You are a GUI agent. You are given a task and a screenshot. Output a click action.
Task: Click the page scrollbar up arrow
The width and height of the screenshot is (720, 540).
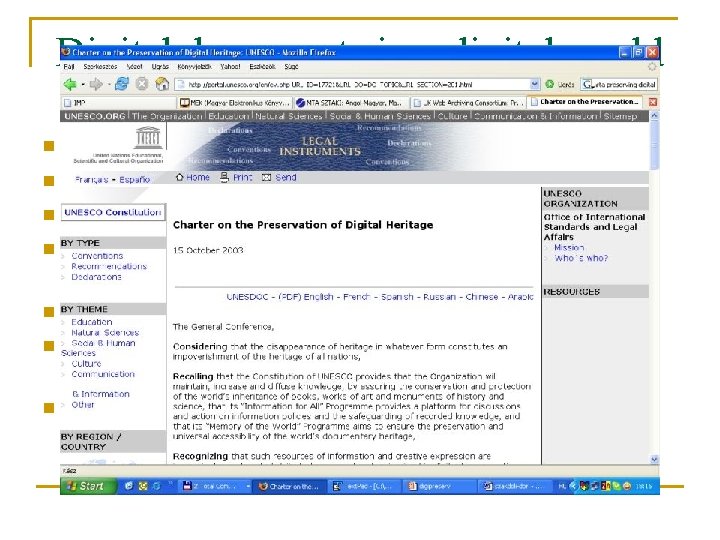tap(654, 116)
